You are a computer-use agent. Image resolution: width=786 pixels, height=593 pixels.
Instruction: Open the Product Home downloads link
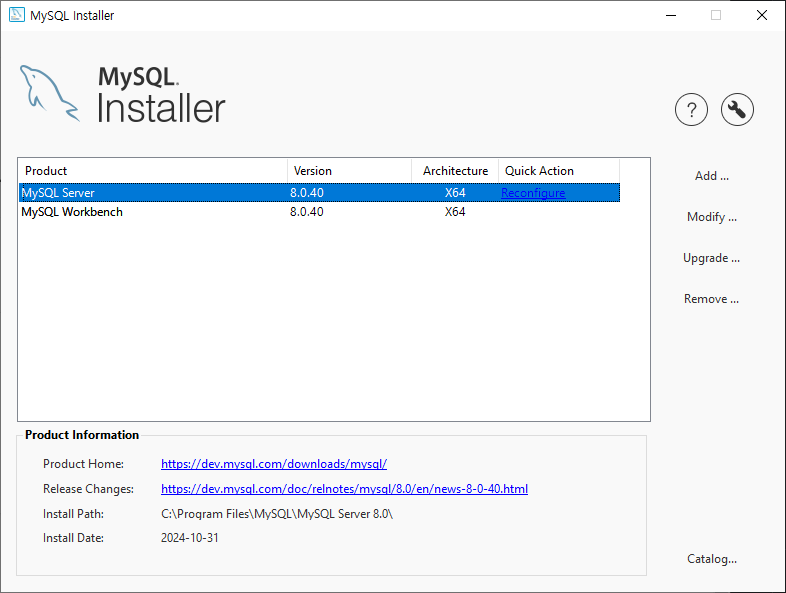point(274,464)
